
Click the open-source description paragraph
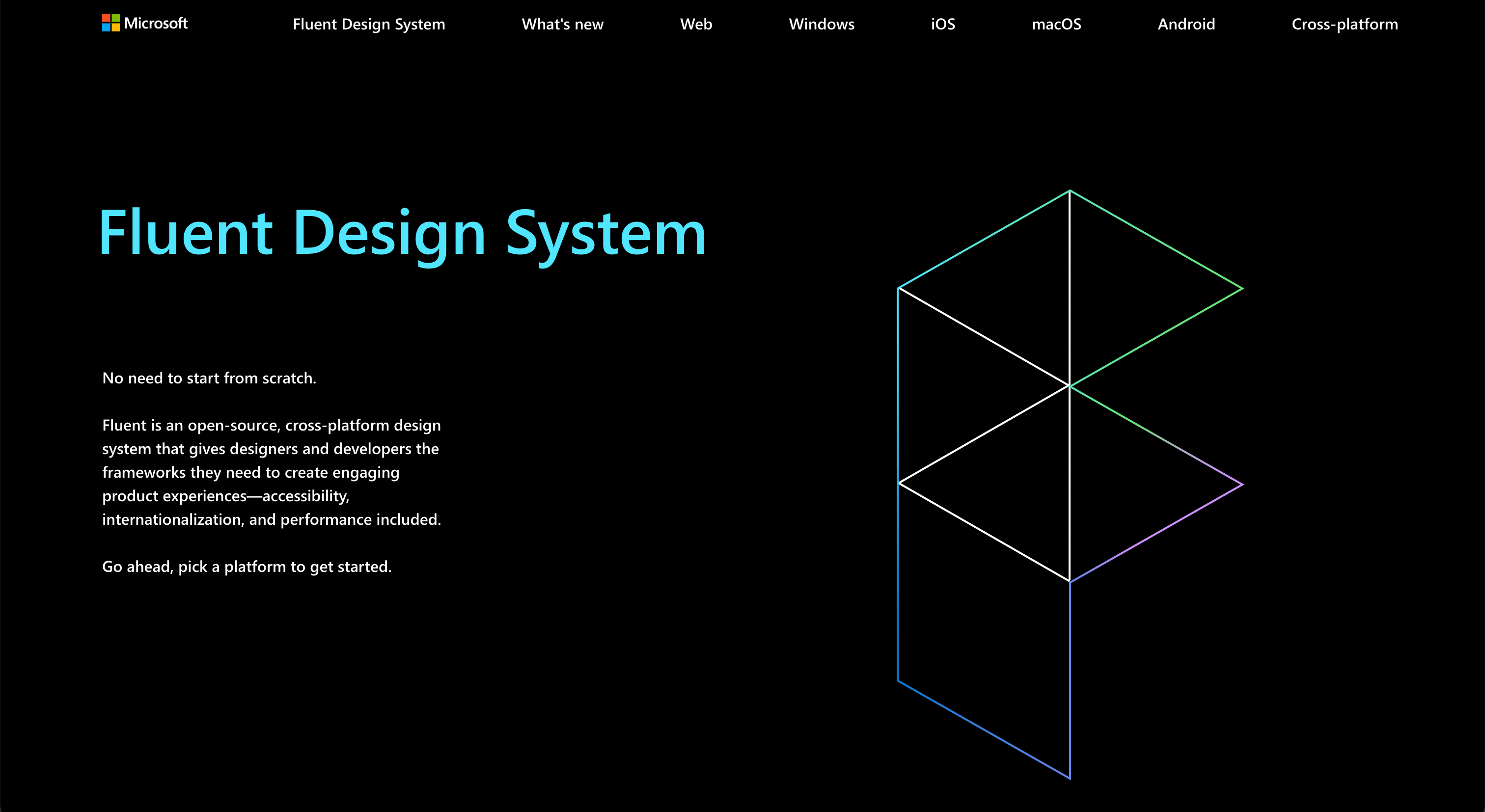click(x=272, y=472)
